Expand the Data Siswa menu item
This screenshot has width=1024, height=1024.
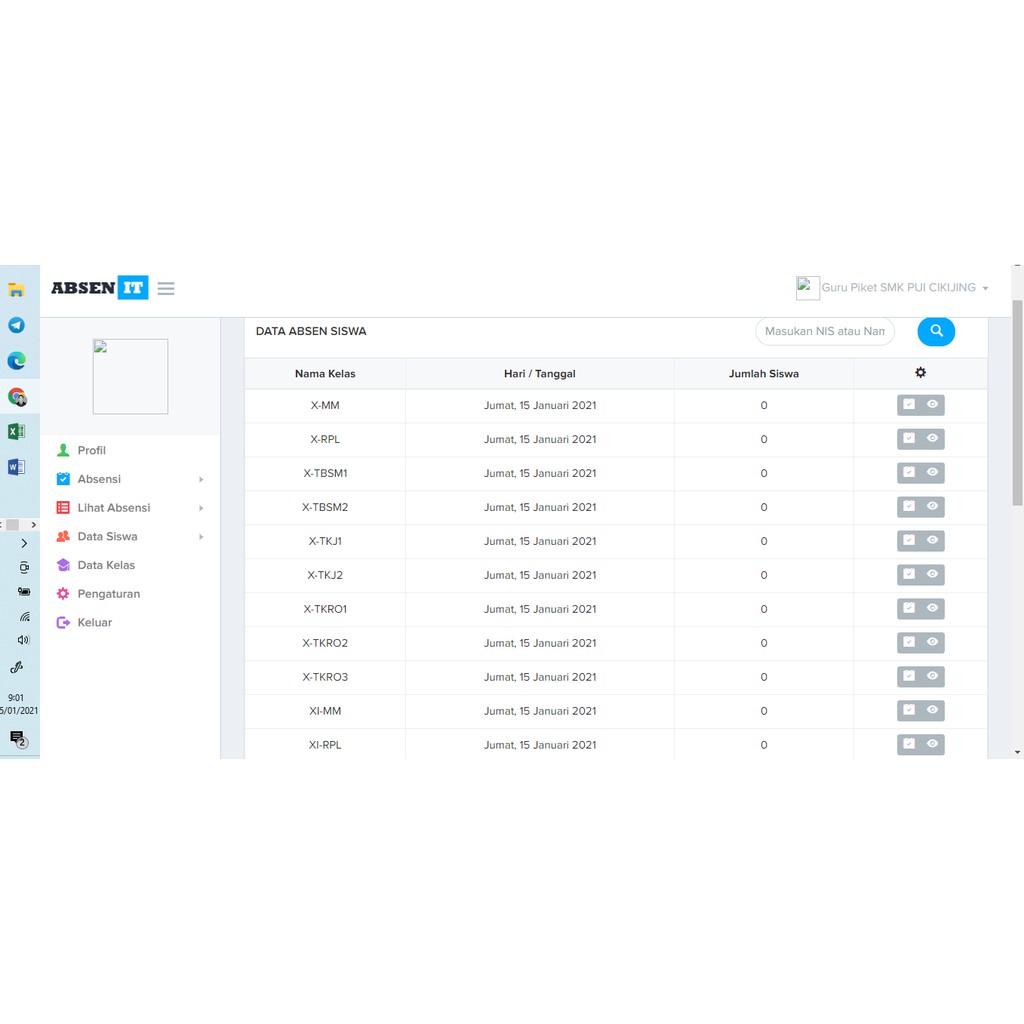(107, 536)
